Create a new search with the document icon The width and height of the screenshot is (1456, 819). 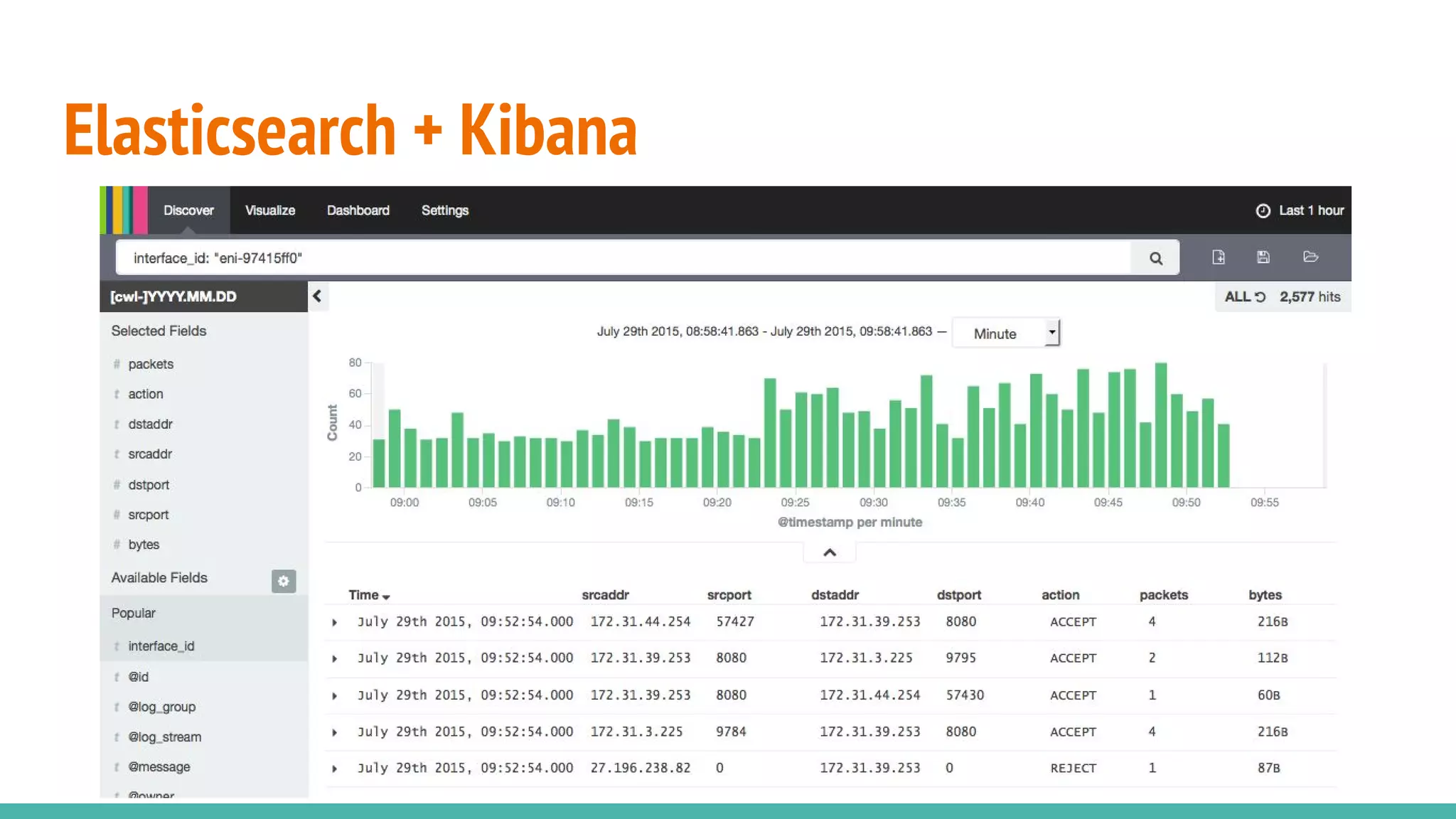click(x=1219, y=257)
